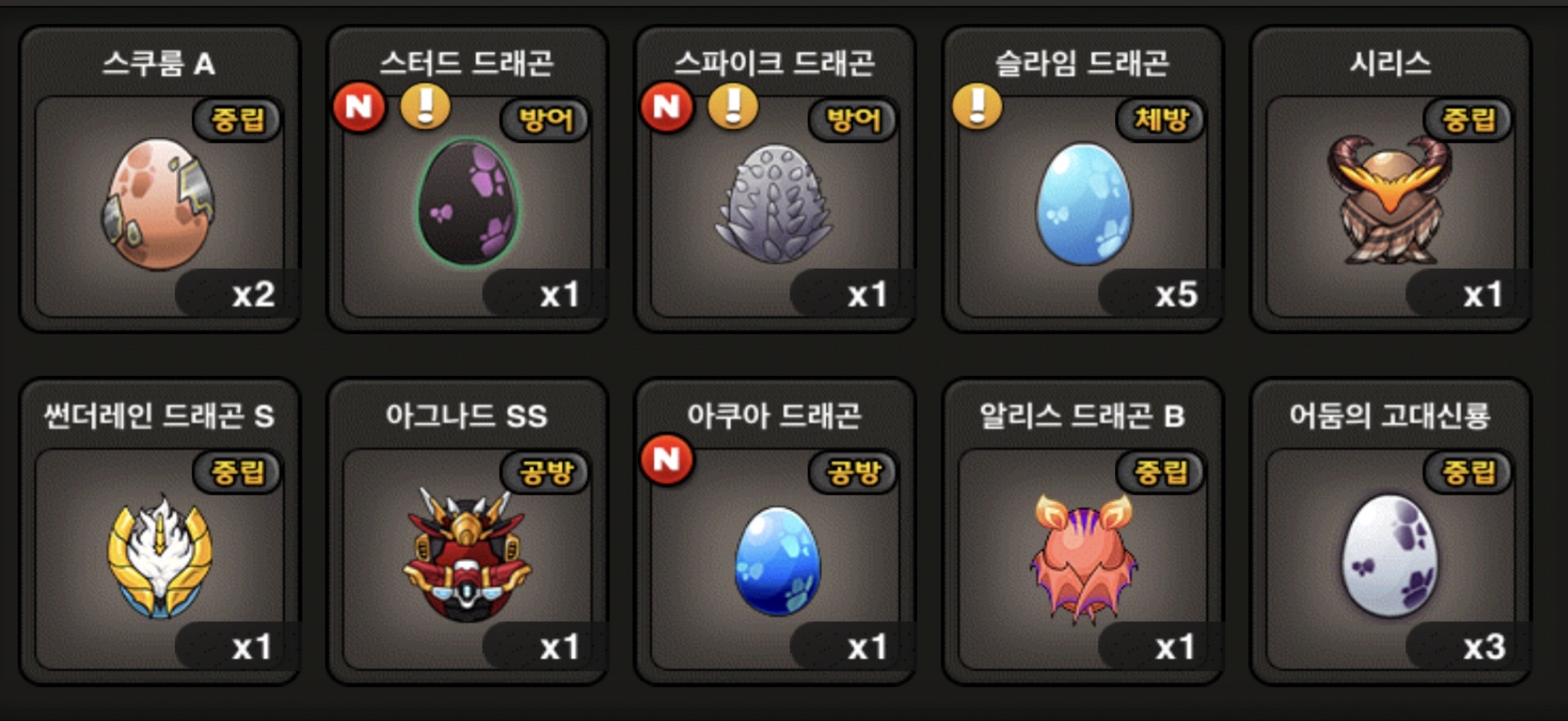Select the cracked 스쿠룸 A egg
1568x721 pixels.
click(158, 205)
